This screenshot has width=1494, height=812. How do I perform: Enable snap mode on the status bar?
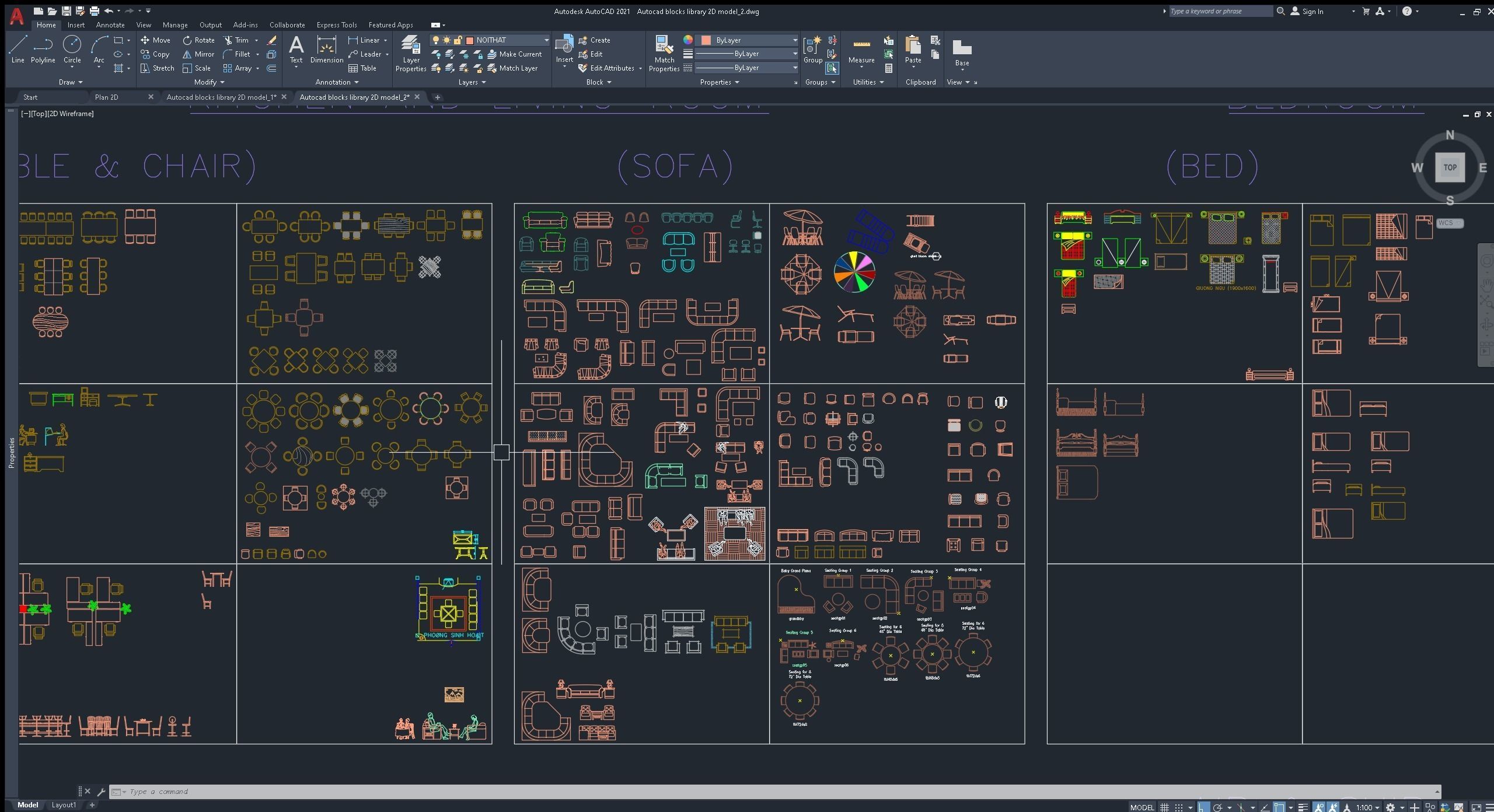pyautogui.click(x=1179, y=807)
